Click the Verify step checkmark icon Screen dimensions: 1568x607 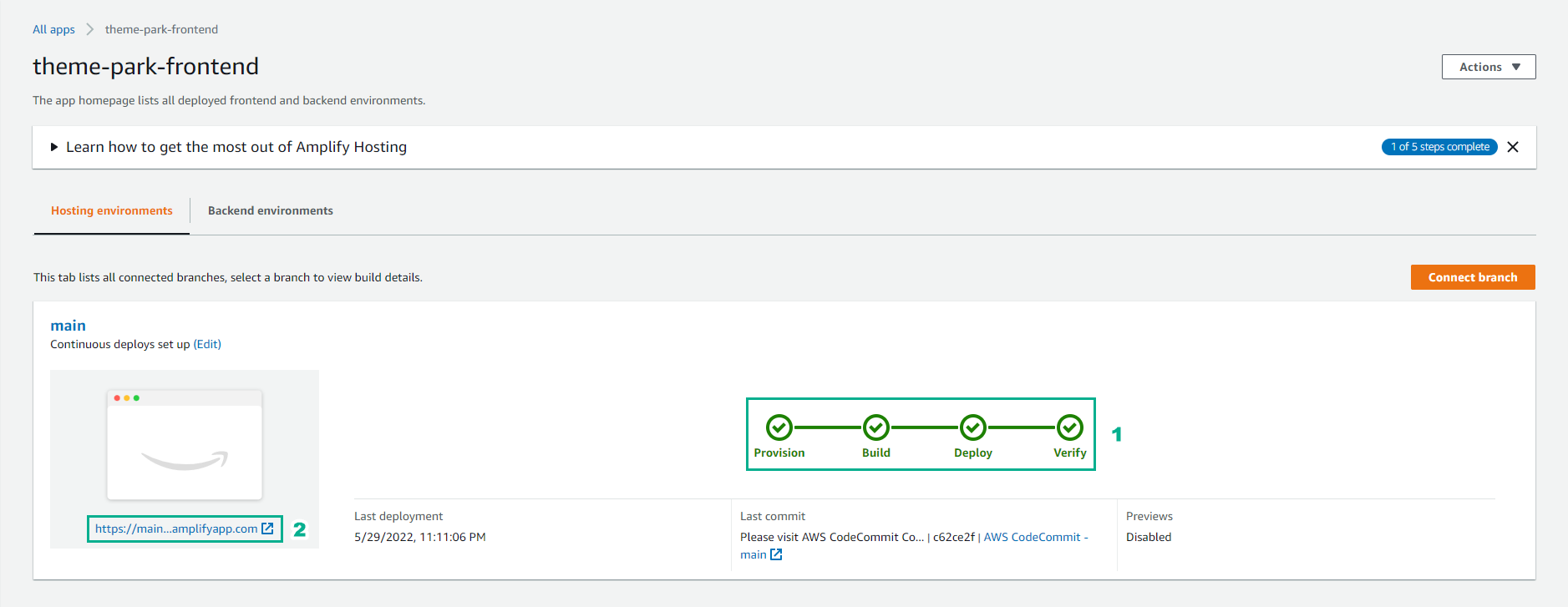tap(1069, 427)
